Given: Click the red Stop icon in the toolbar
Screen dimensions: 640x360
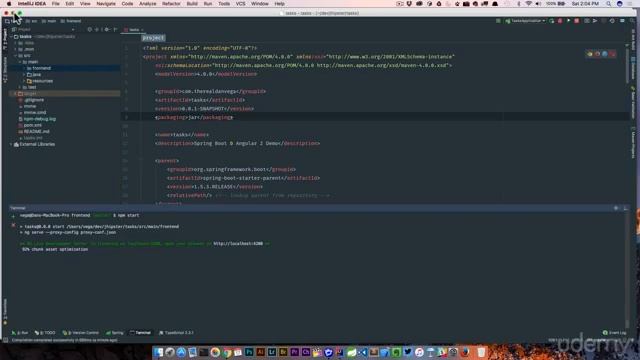Looking at the screenshot, I should coord(577,21).
